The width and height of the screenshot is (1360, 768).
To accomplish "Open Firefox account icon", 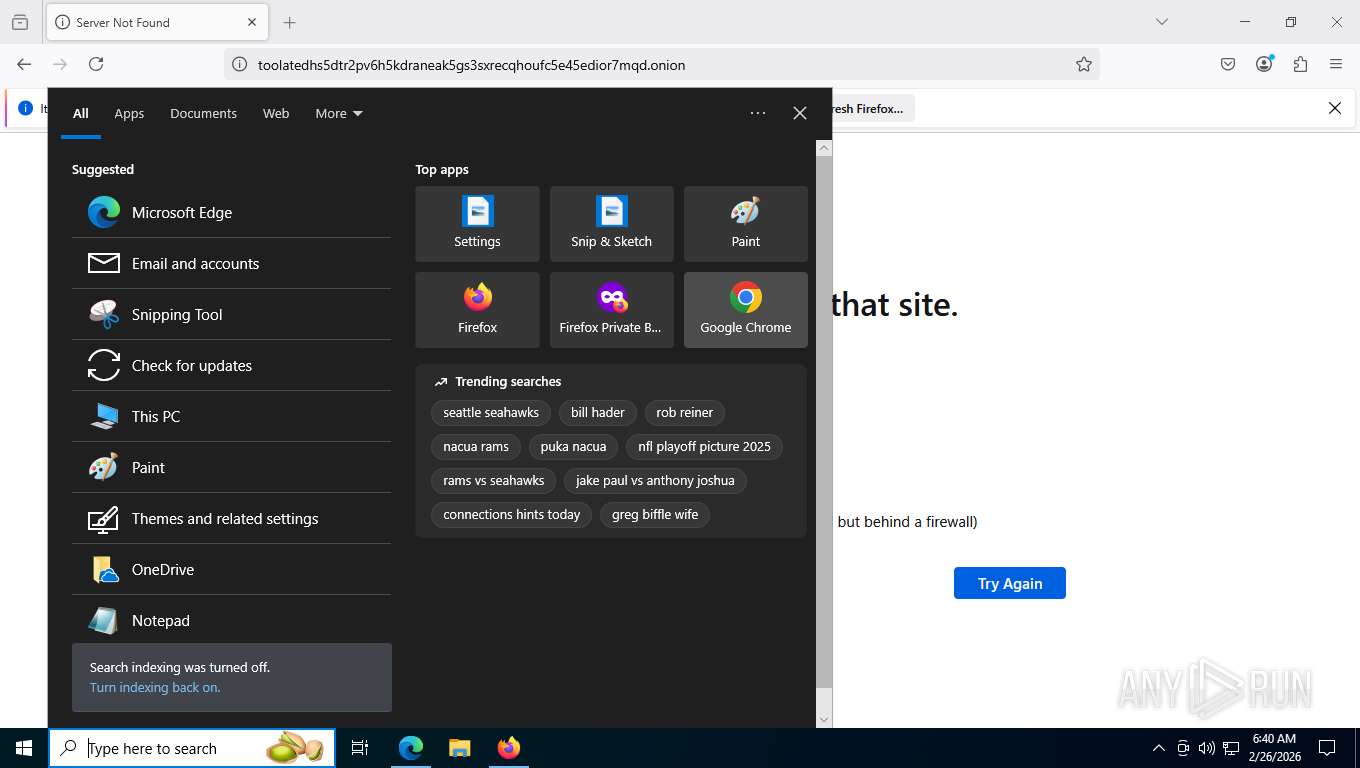I will pos(1264,64).
